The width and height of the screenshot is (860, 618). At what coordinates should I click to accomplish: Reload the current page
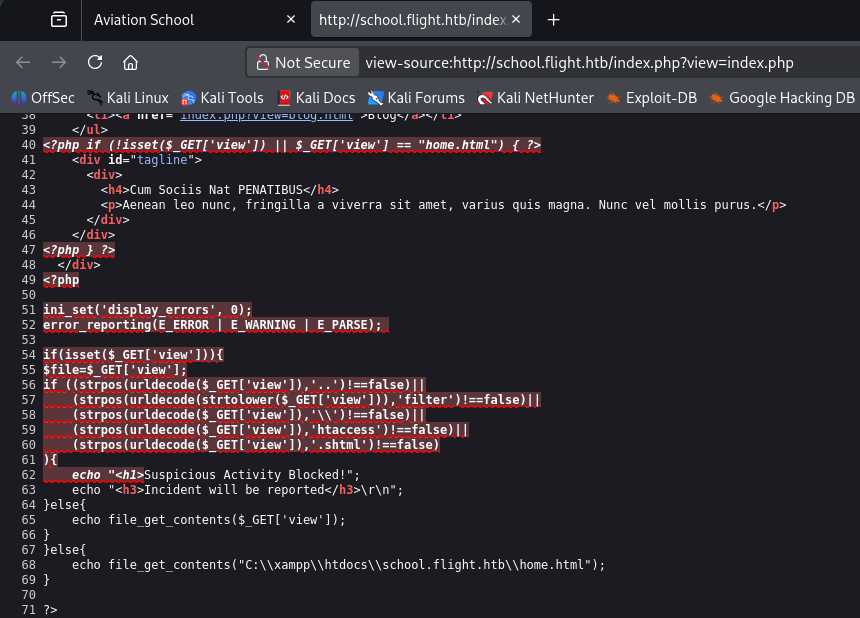coord(95,62)
